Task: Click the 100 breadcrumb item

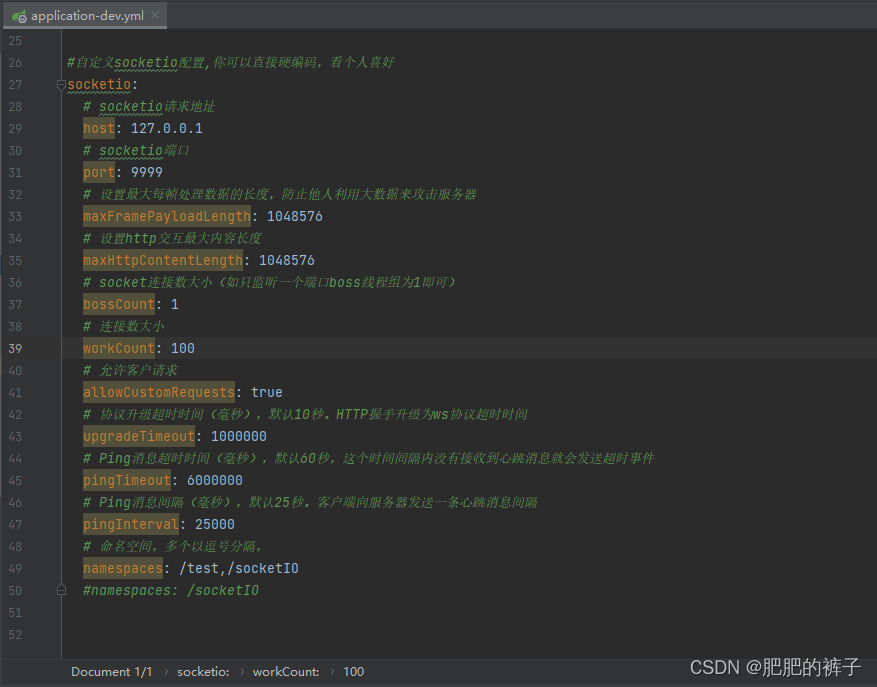Action: [x=353, y=671]
